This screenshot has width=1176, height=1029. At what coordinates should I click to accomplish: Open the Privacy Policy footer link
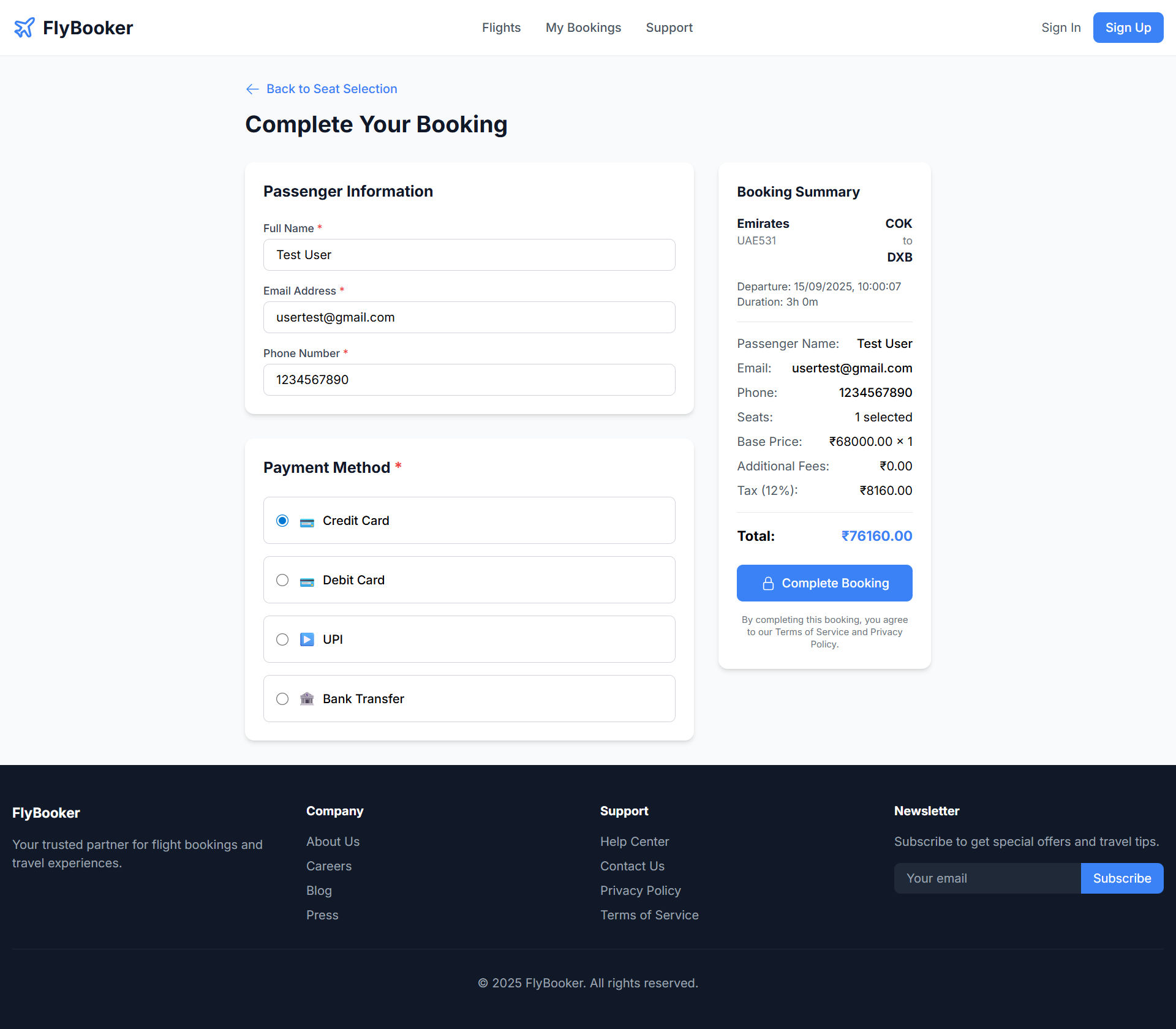coord(640,890)
